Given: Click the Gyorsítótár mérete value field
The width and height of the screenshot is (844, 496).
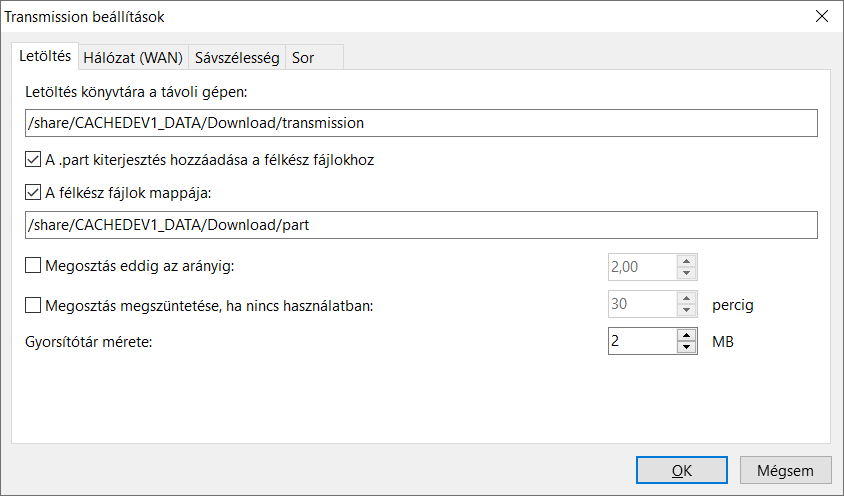Looking at the screenshot, I should coord(642,341).
